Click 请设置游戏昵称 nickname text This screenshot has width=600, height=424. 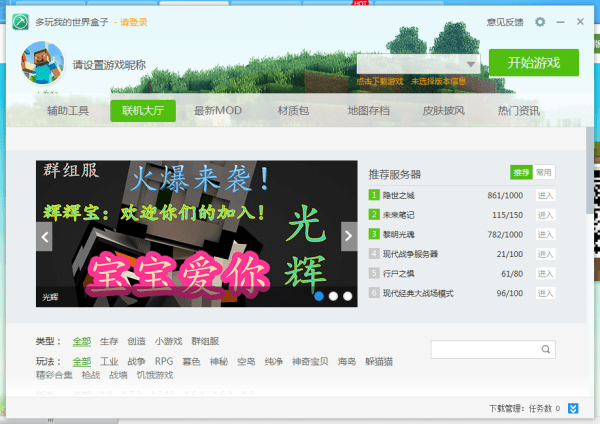109,65
